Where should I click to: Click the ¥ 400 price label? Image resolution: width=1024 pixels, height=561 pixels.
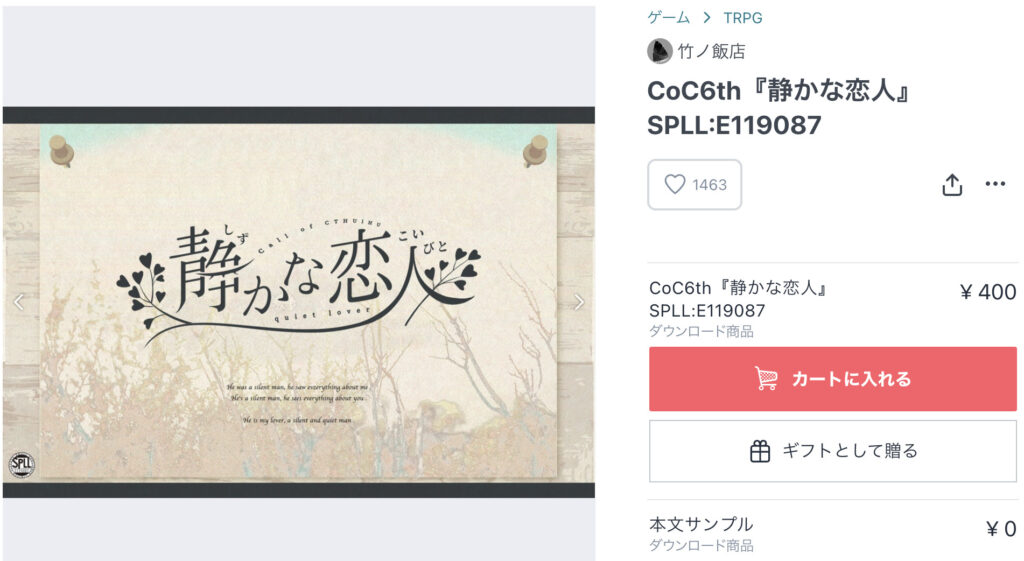tap(987, 292)
